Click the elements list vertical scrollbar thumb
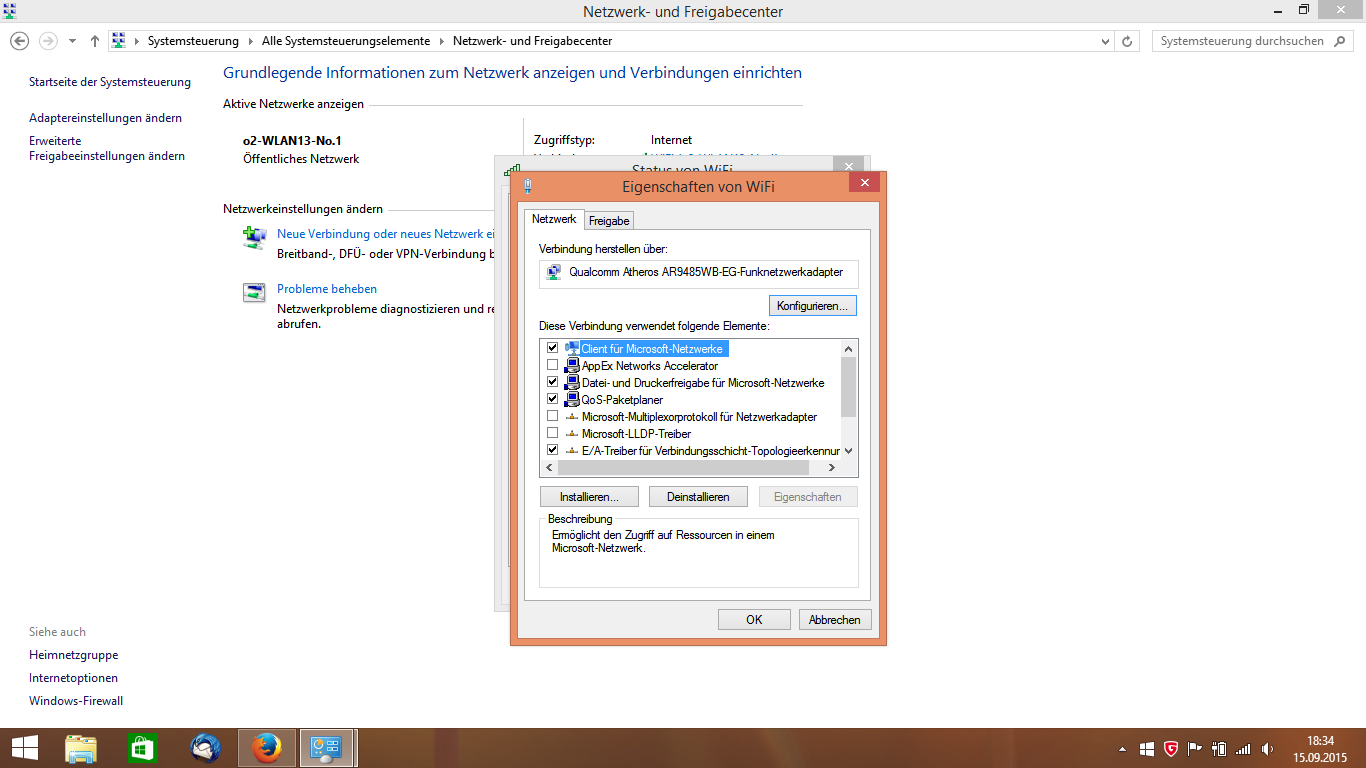Screen dimensions: 1366x768 (849, 386)
